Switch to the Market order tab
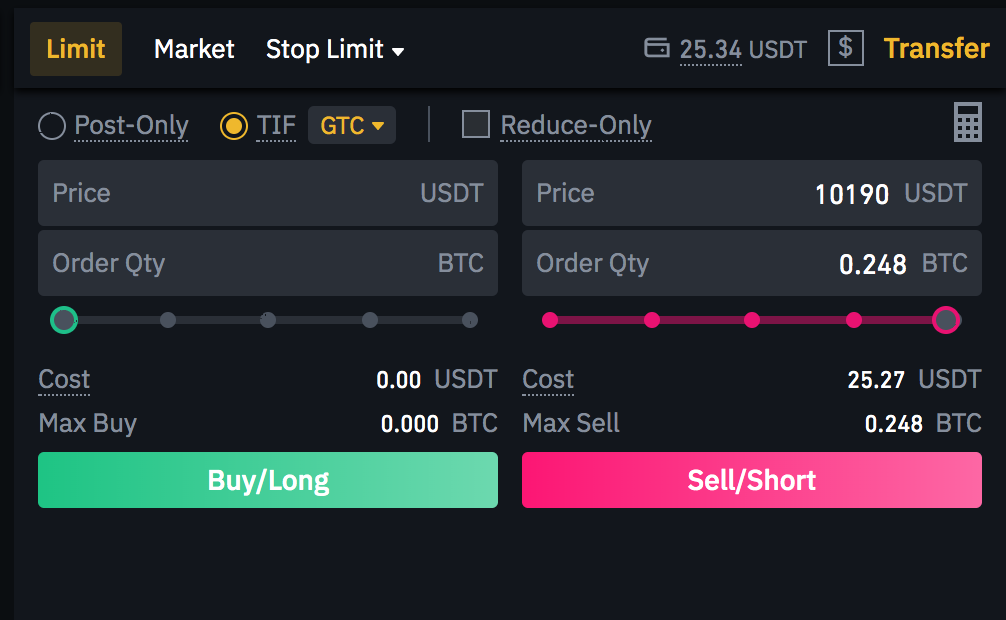Image resolution: width=1006 pixels, height=620 pixels. (x=193, y=48)
